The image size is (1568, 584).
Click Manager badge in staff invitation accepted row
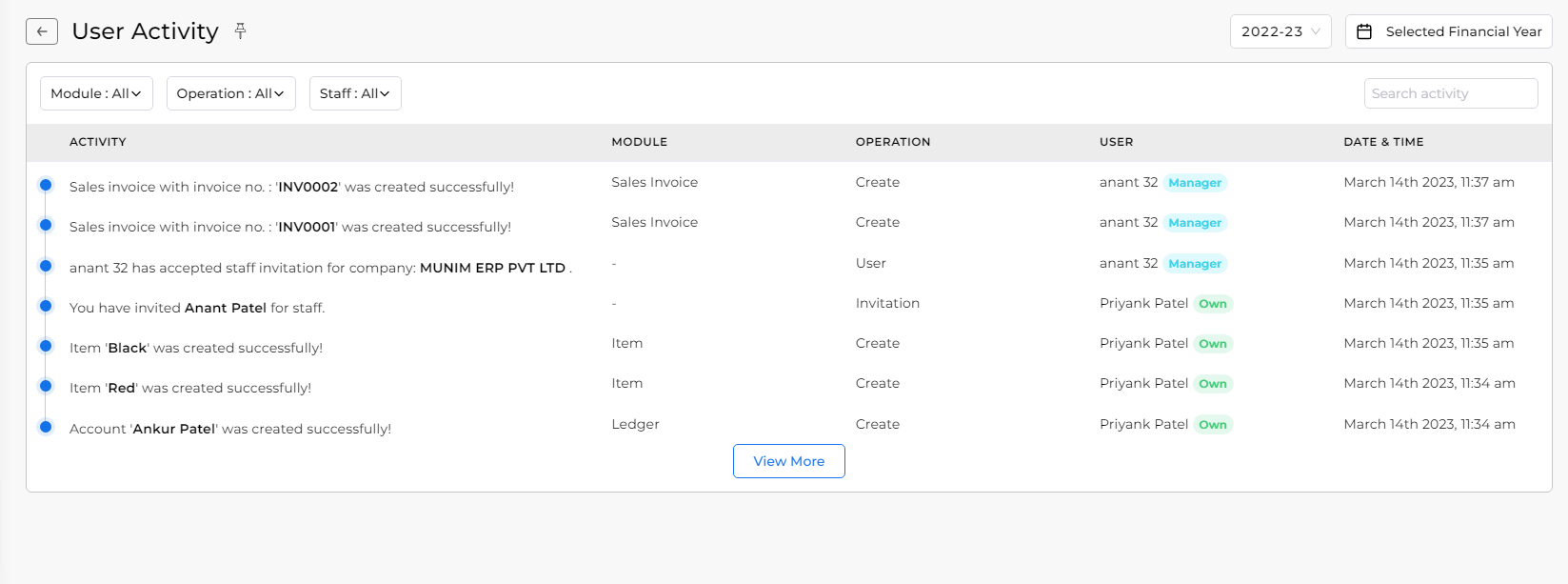tap(1195, 264)
